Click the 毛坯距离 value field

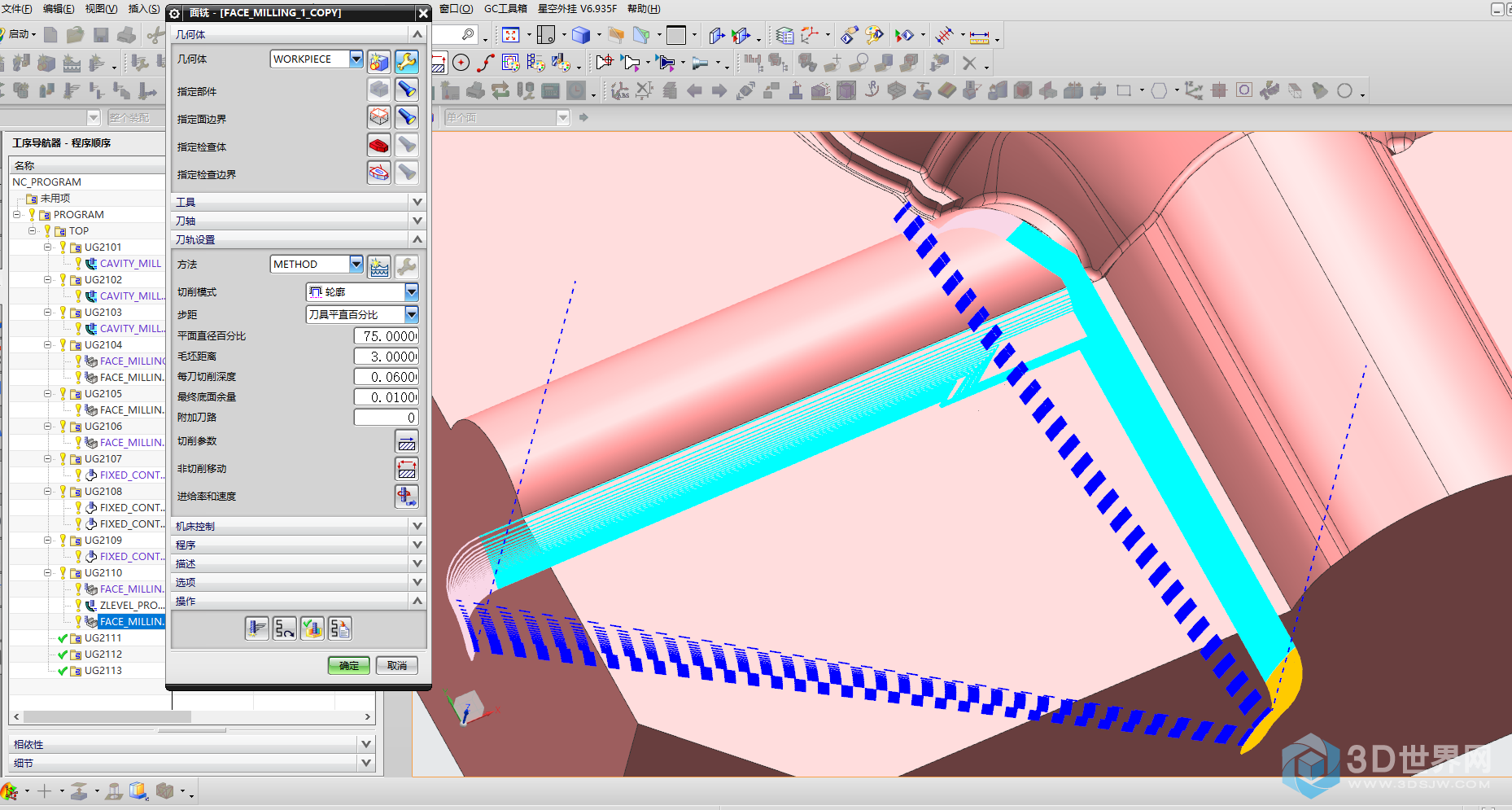(387, 357)
